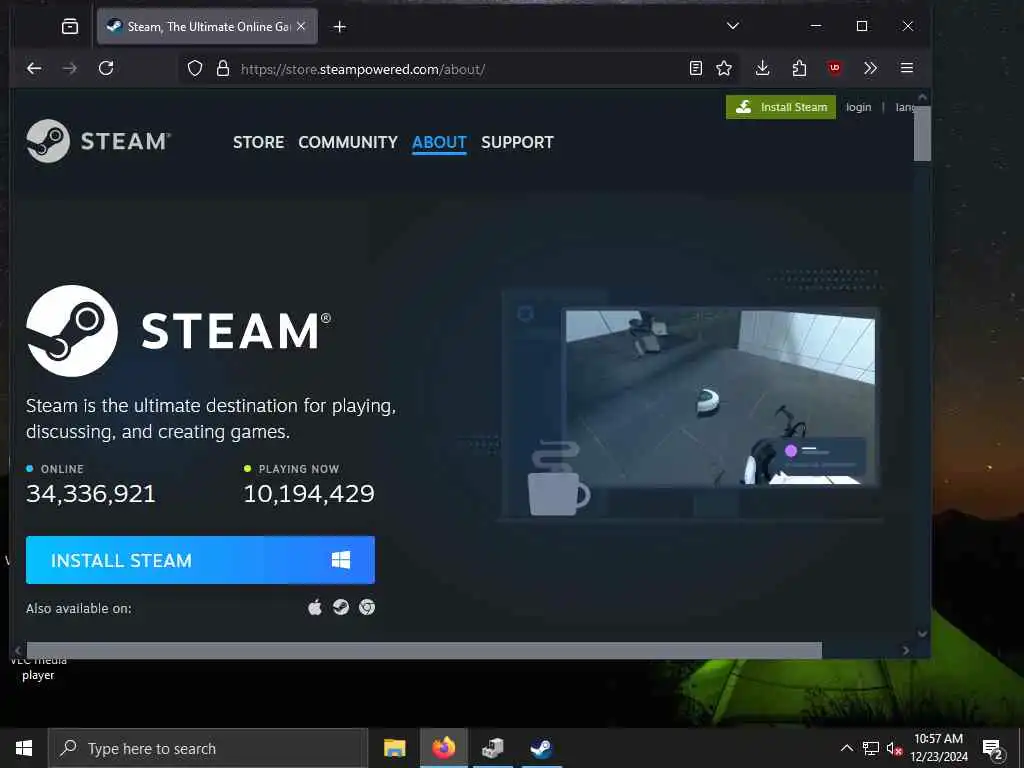Open the notification center icon
Viewport: 1024px width, 768px height.
993,749
